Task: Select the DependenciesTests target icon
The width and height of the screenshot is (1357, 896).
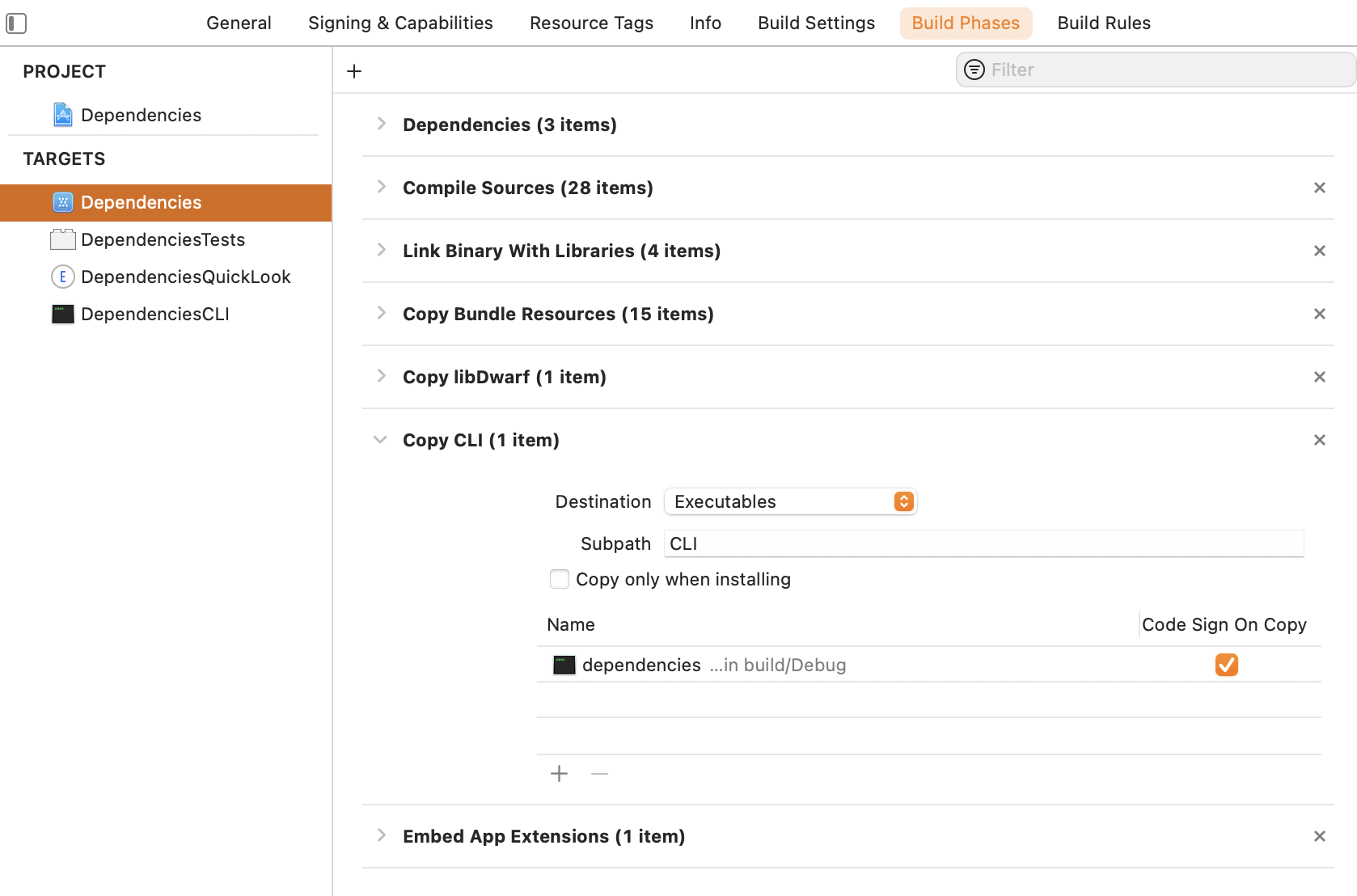Action: coord(62,239)
